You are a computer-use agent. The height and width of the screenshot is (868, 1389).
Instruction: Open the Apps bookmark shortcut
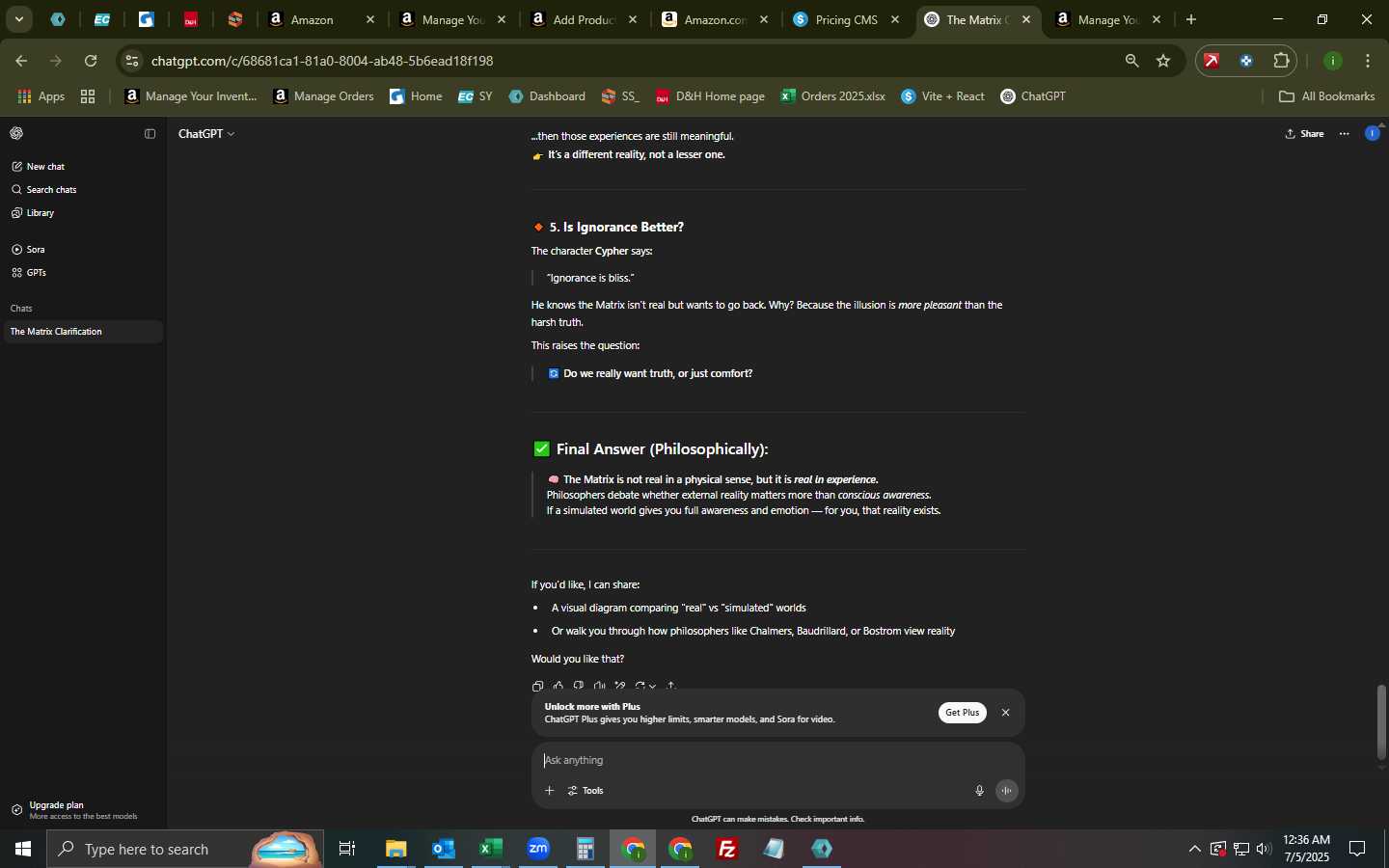point(41,96)
